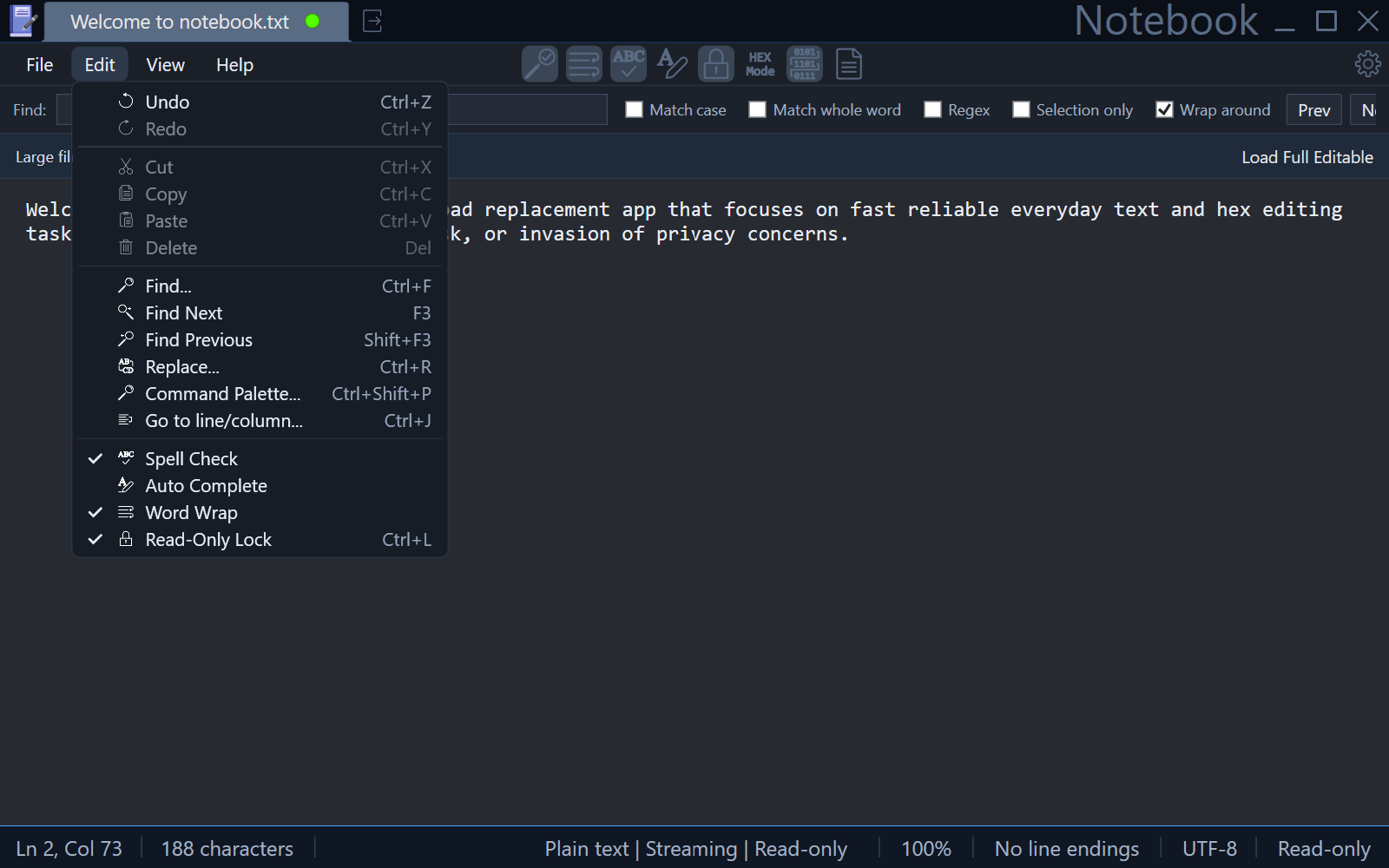The image size is (1389, 868).
Task: Enable Regex checkbox
Action: pyautogui.click(x=933, y=109)
